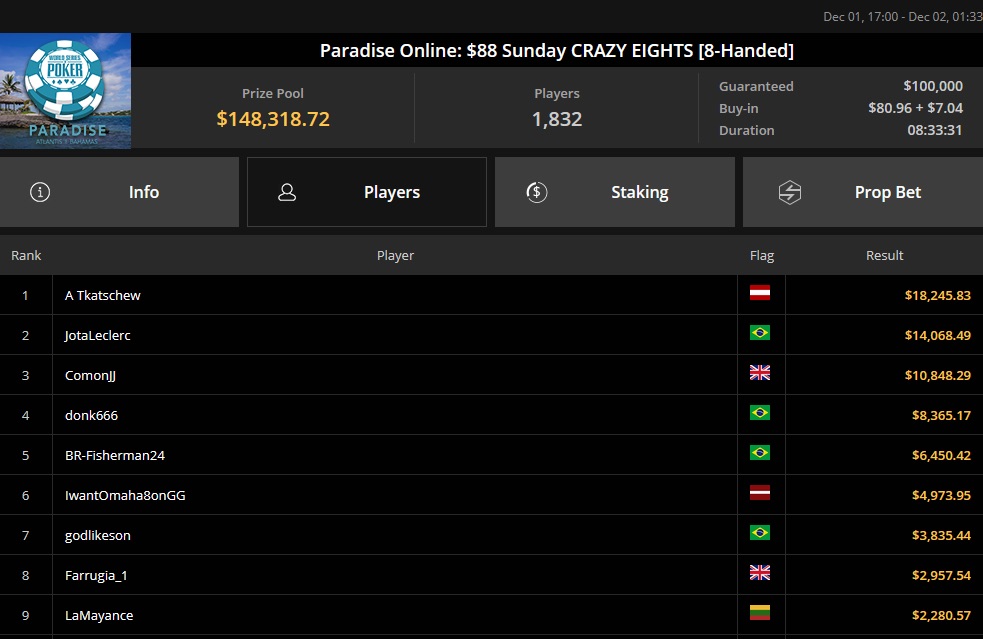Click A Tkatschew's Austrian flag icon
Screen dimensions: 983x639
[760, 294]
